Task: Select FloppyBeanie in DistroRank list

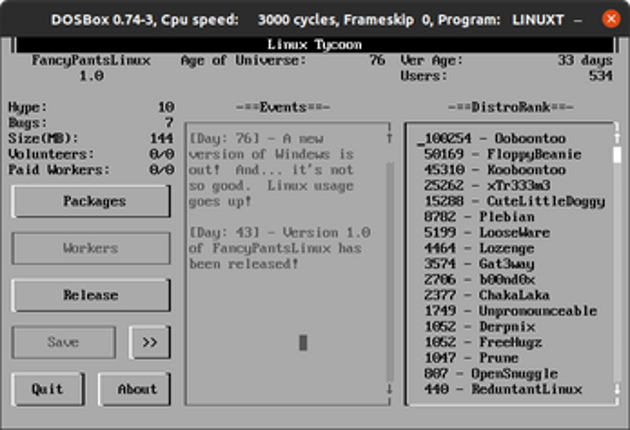Action: point(503,154)
